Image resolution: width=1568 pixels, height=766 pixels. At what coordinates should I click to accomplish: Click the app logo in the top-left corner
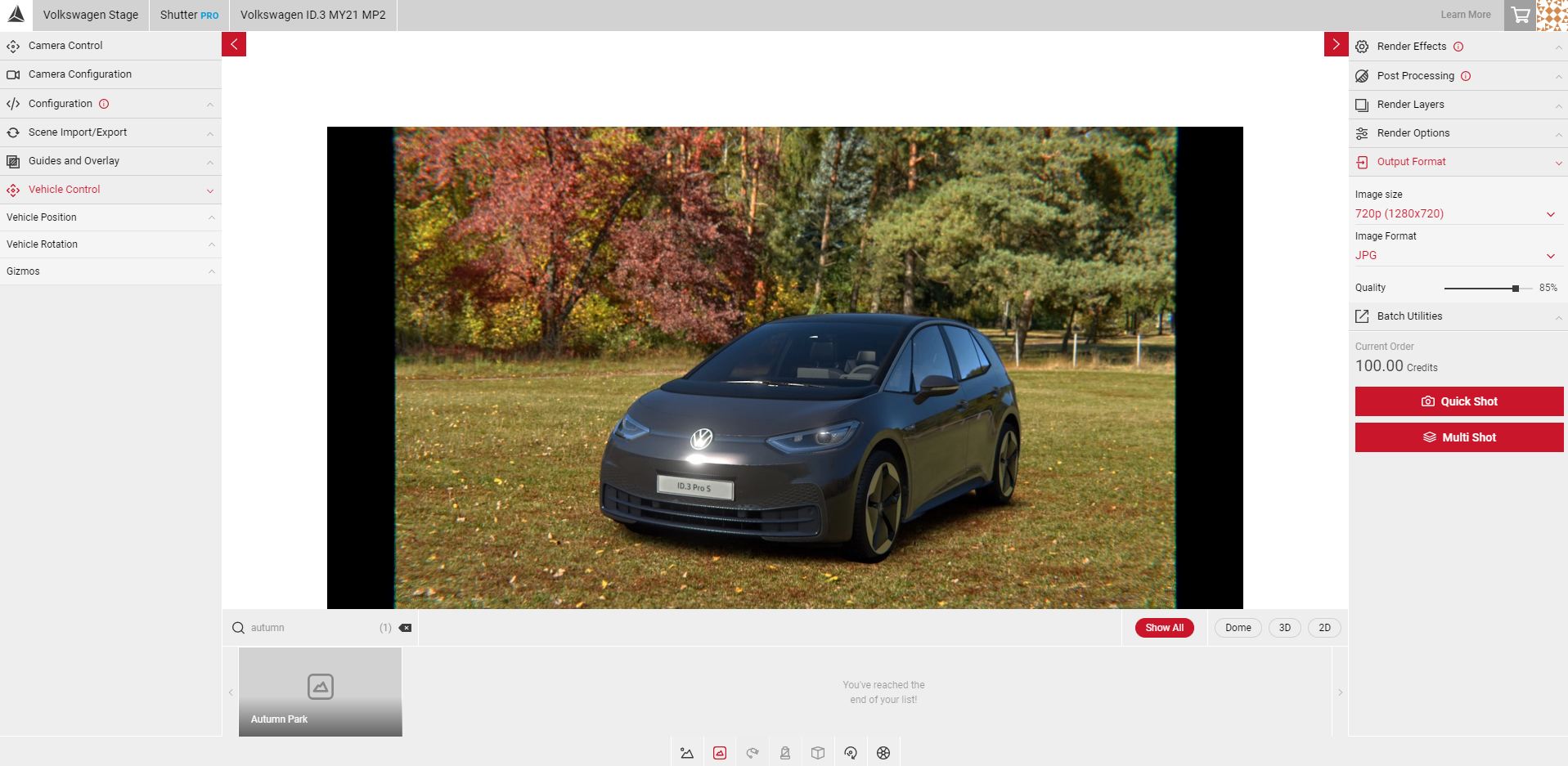point(16,15)
